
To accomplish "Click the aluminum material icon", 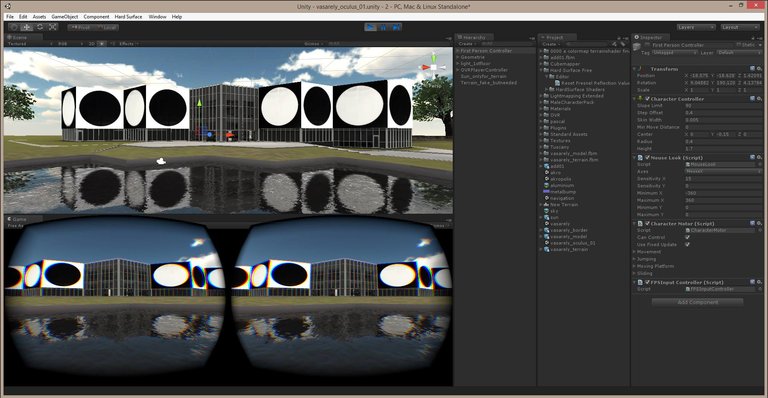I will [547, 186].
